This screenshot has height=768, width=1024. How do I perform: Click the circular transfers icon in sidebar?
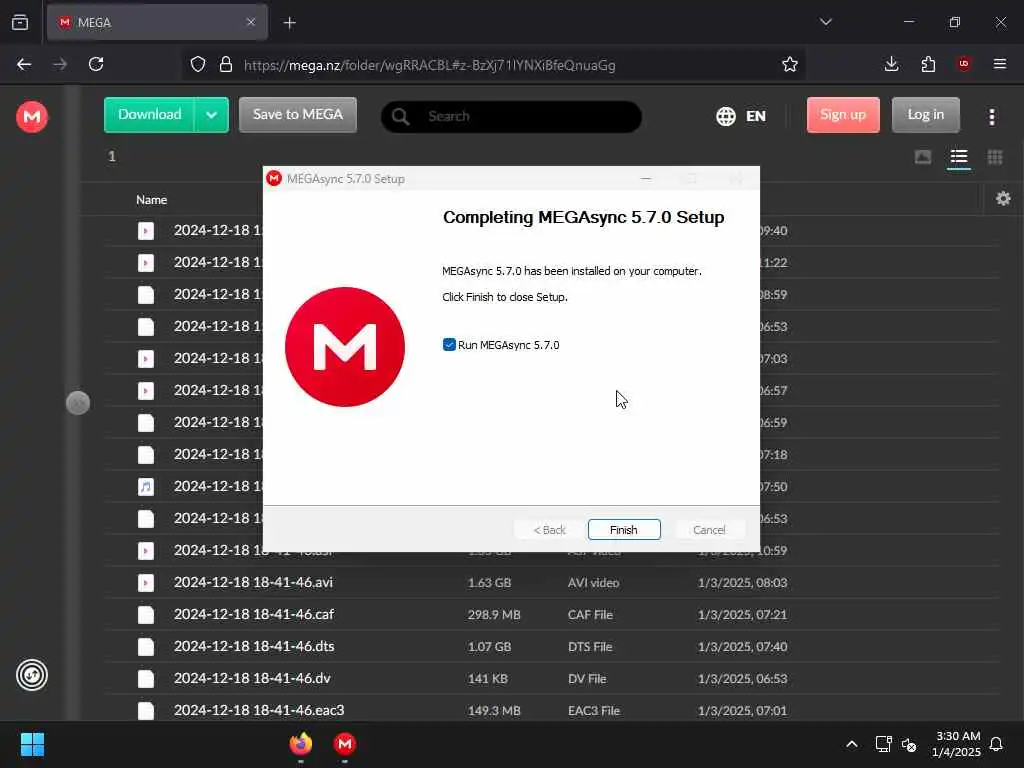[x=31, y=675]
